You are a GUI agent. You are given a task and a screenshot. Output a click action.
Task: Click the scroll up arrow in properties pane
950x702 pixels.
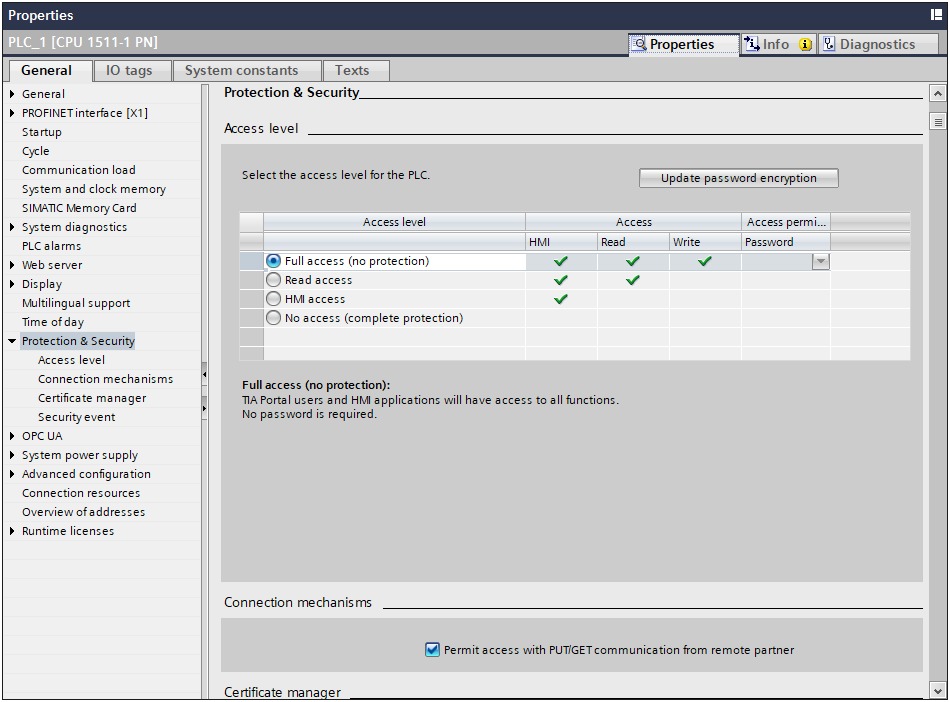pyautogui.click(x=937, y=93)
